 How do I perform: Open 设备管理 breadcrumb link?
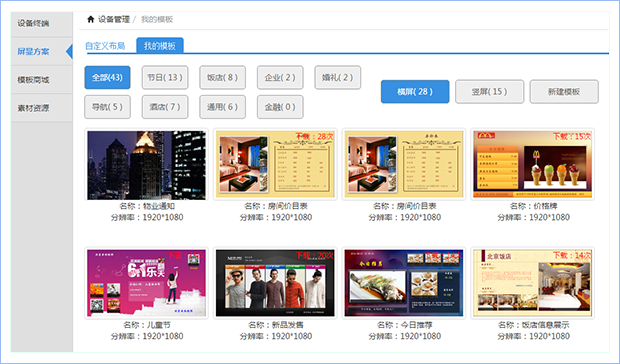[x=114, y=19]
